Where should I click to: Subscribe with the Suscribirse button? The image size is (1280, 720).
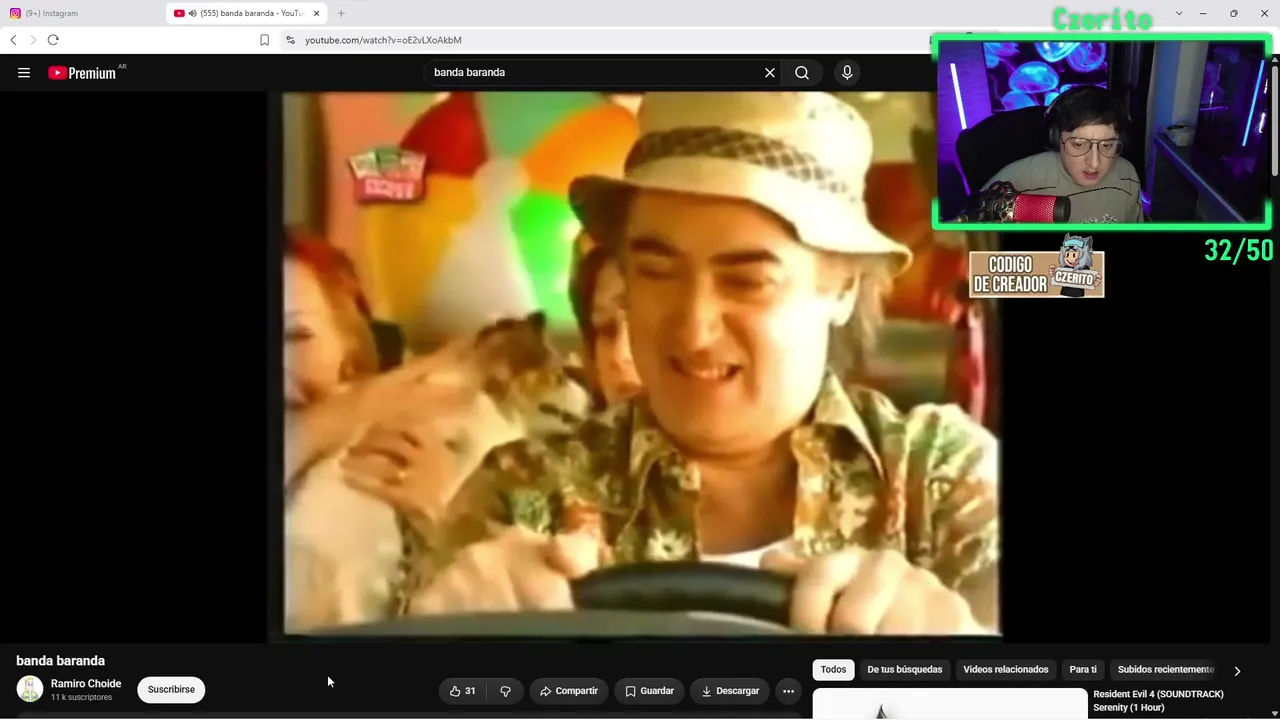171,690
